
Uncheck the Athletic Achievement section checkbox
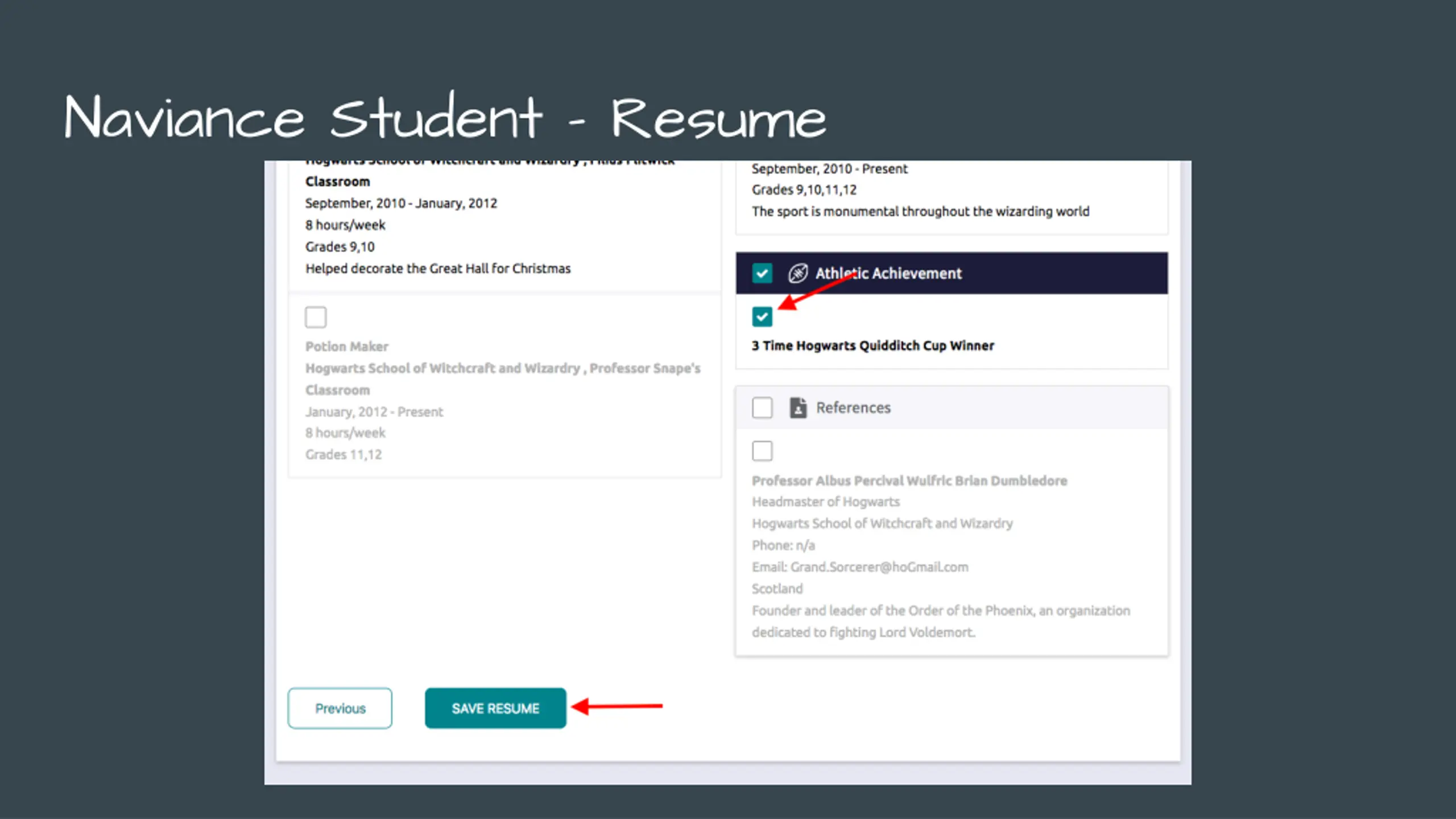tap(762, 273)
